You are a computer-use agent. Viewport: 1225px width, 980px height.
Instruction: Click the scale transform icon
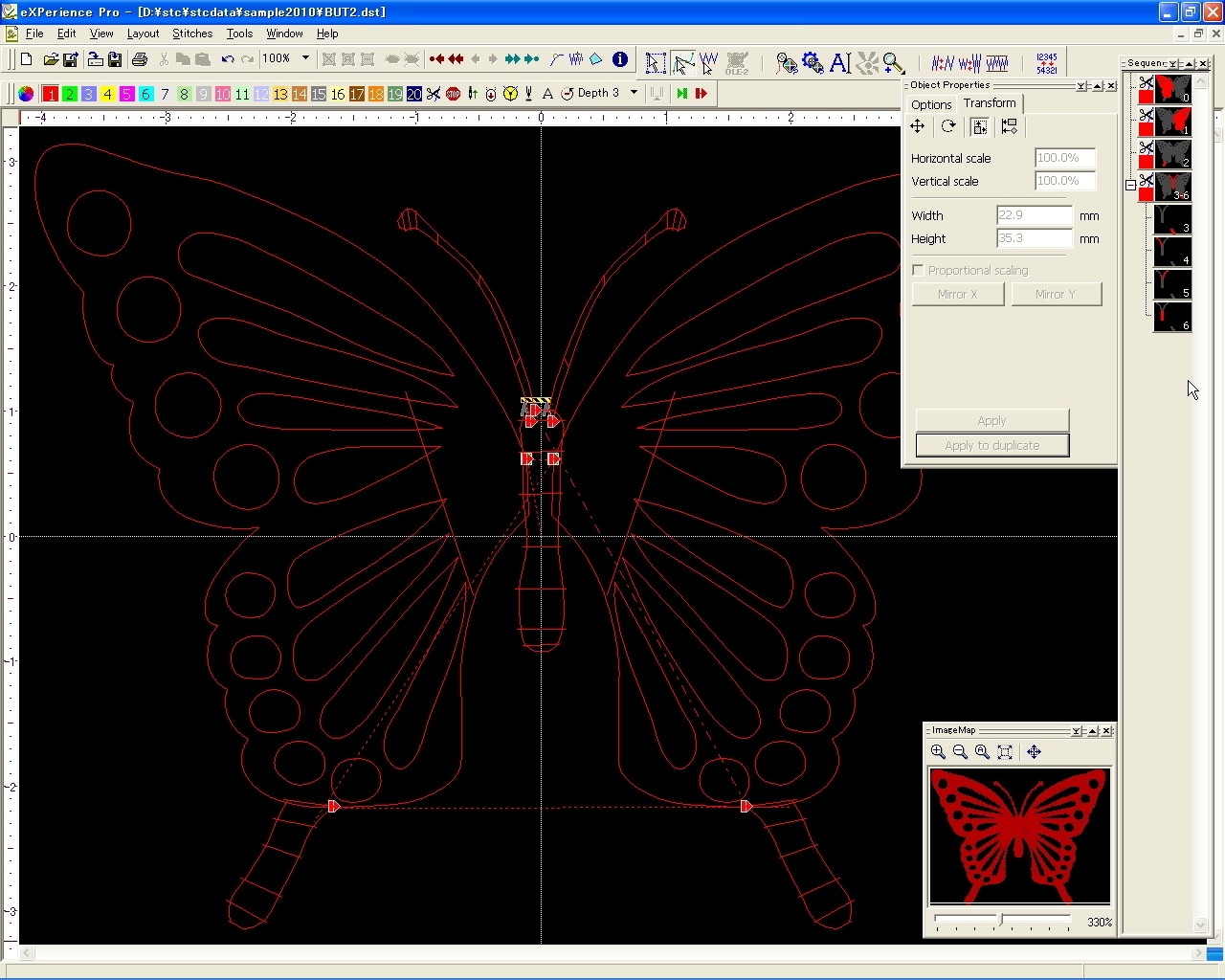pos(979,126)
